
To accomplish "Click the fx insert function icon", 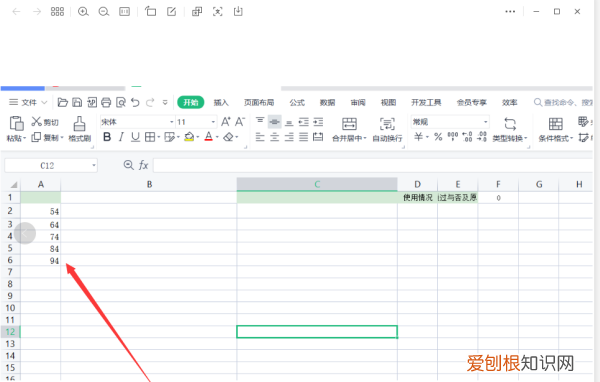I will click(x=143, y=165).
